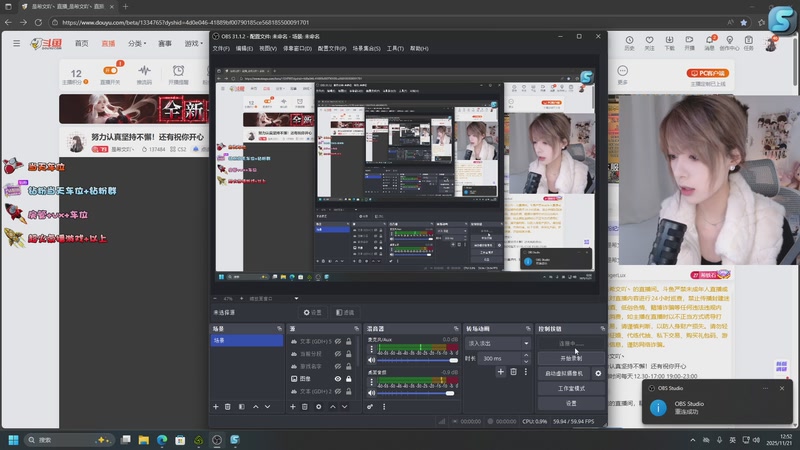Click 启动虚拟摄像机 button

coord(564,373)
